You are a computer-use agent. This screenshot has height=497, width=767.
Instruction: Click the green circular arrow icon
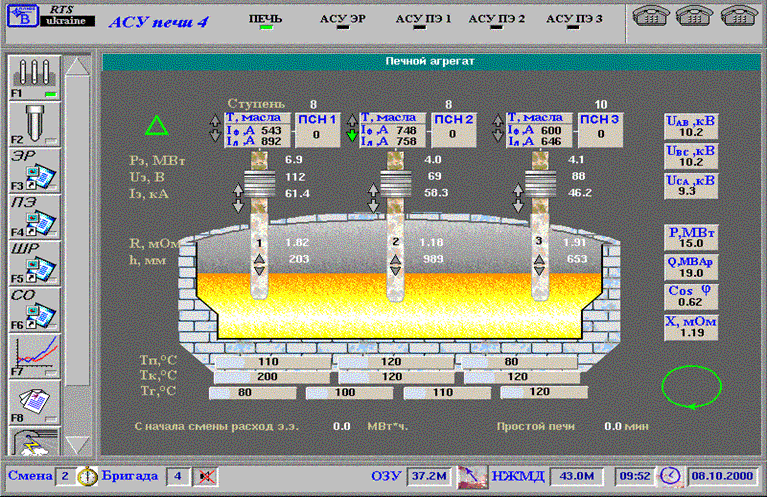[692, 386]
